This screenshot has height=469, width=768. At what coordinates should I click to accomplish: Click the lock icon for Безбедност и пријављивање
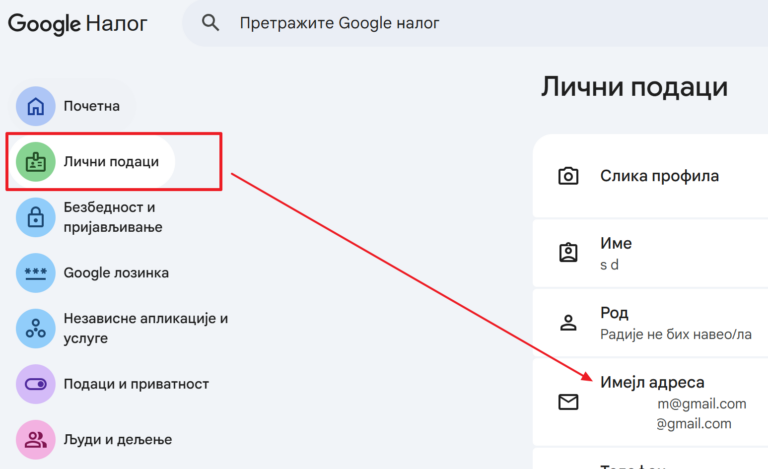tap(36, 217)
